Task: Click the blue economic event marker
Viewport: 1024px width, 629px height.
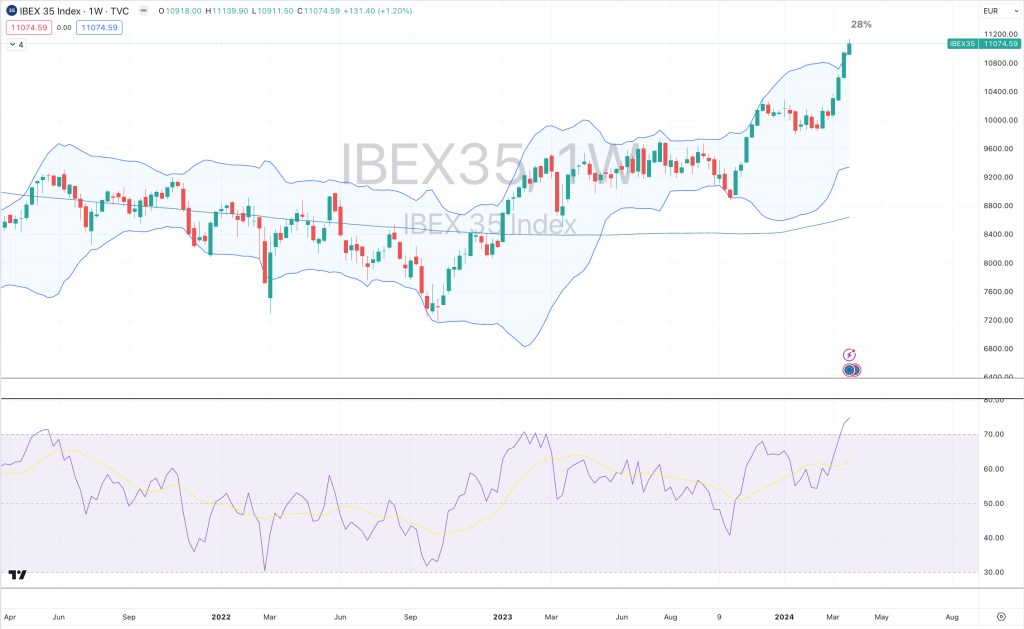Action: tap(851, 370)
